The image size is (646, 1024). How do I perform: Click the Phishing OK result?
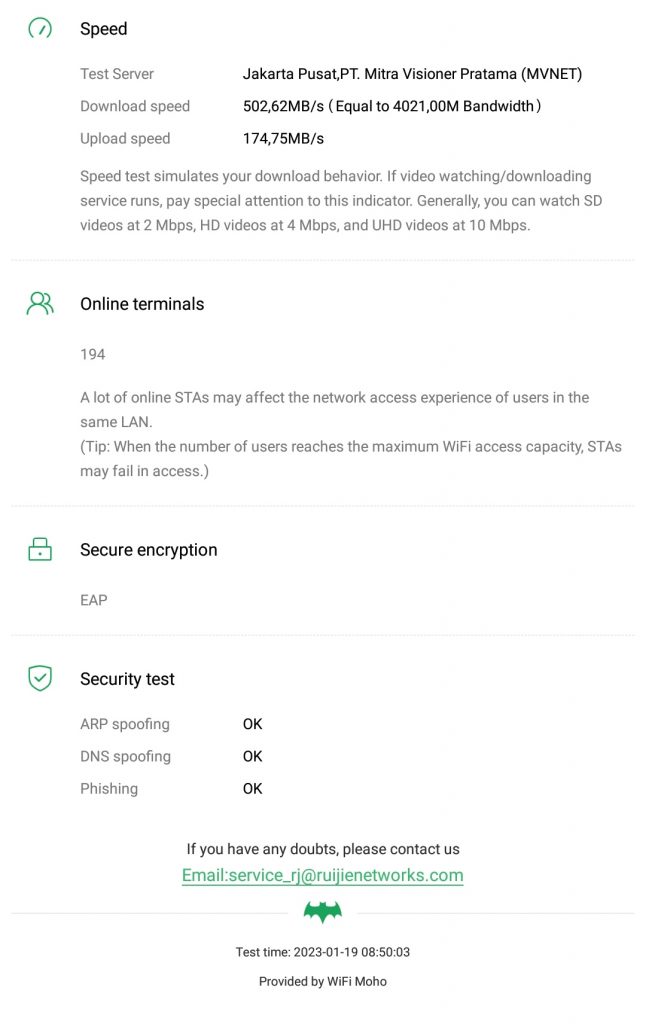coord(253,789)
